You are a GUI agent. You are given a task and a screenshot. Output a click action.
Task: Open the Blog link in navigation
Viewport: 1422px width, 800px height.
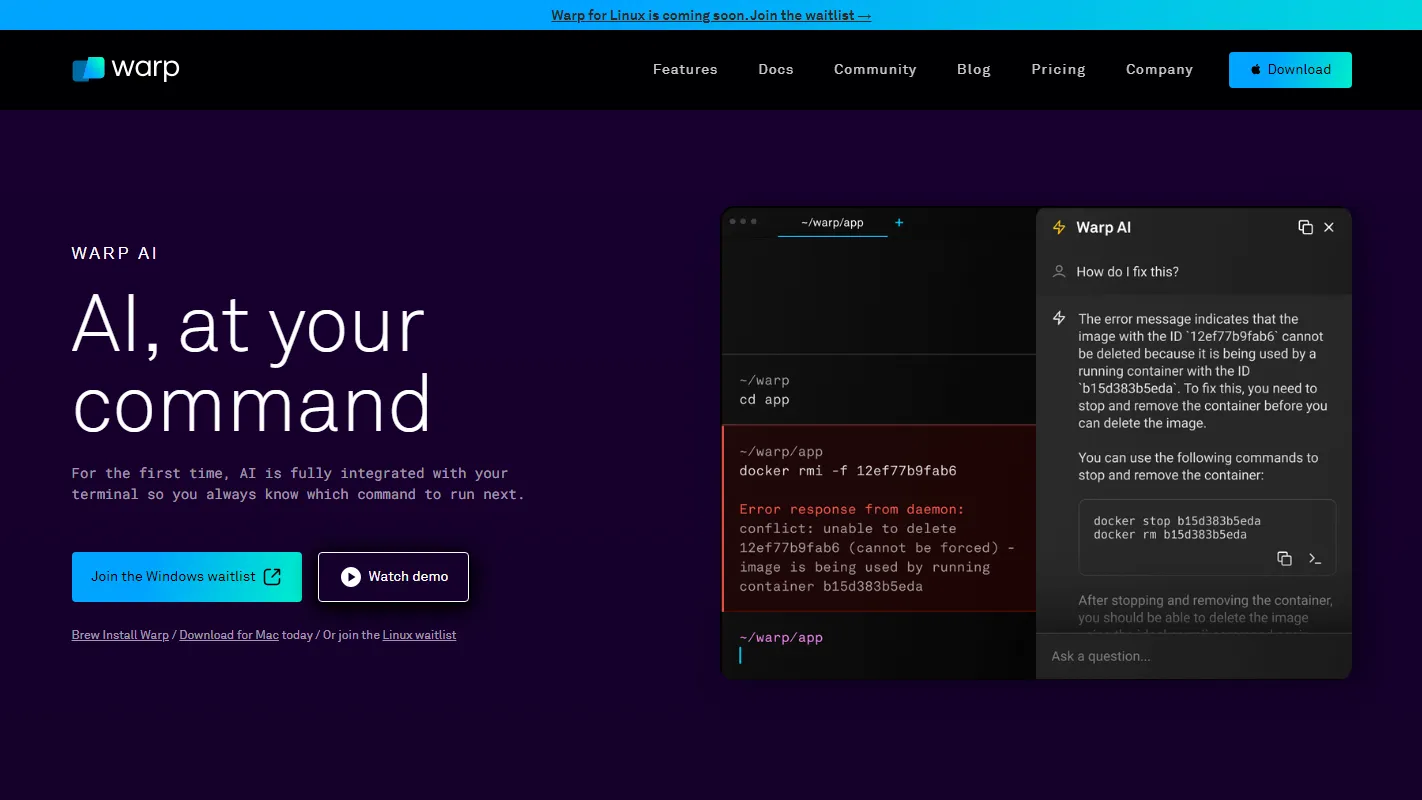tap(973, 70)
